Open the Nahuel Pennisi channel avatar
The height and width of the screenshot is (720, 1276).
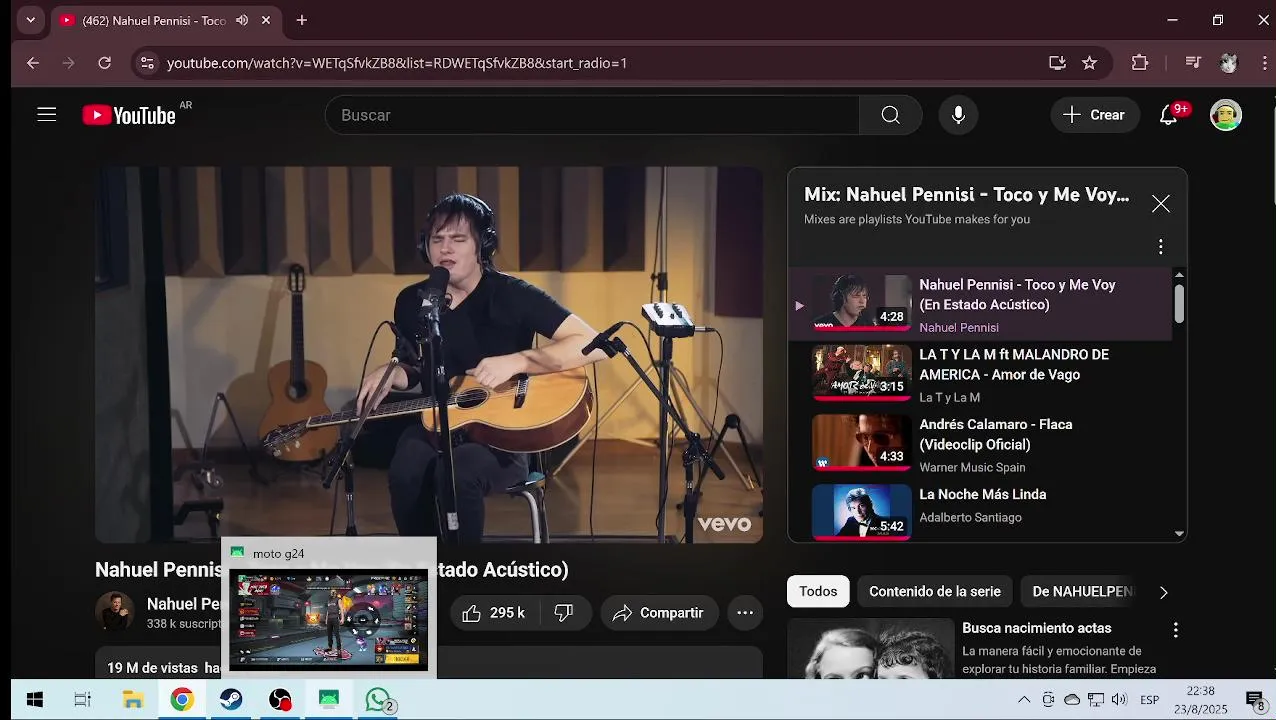(115, 612)
